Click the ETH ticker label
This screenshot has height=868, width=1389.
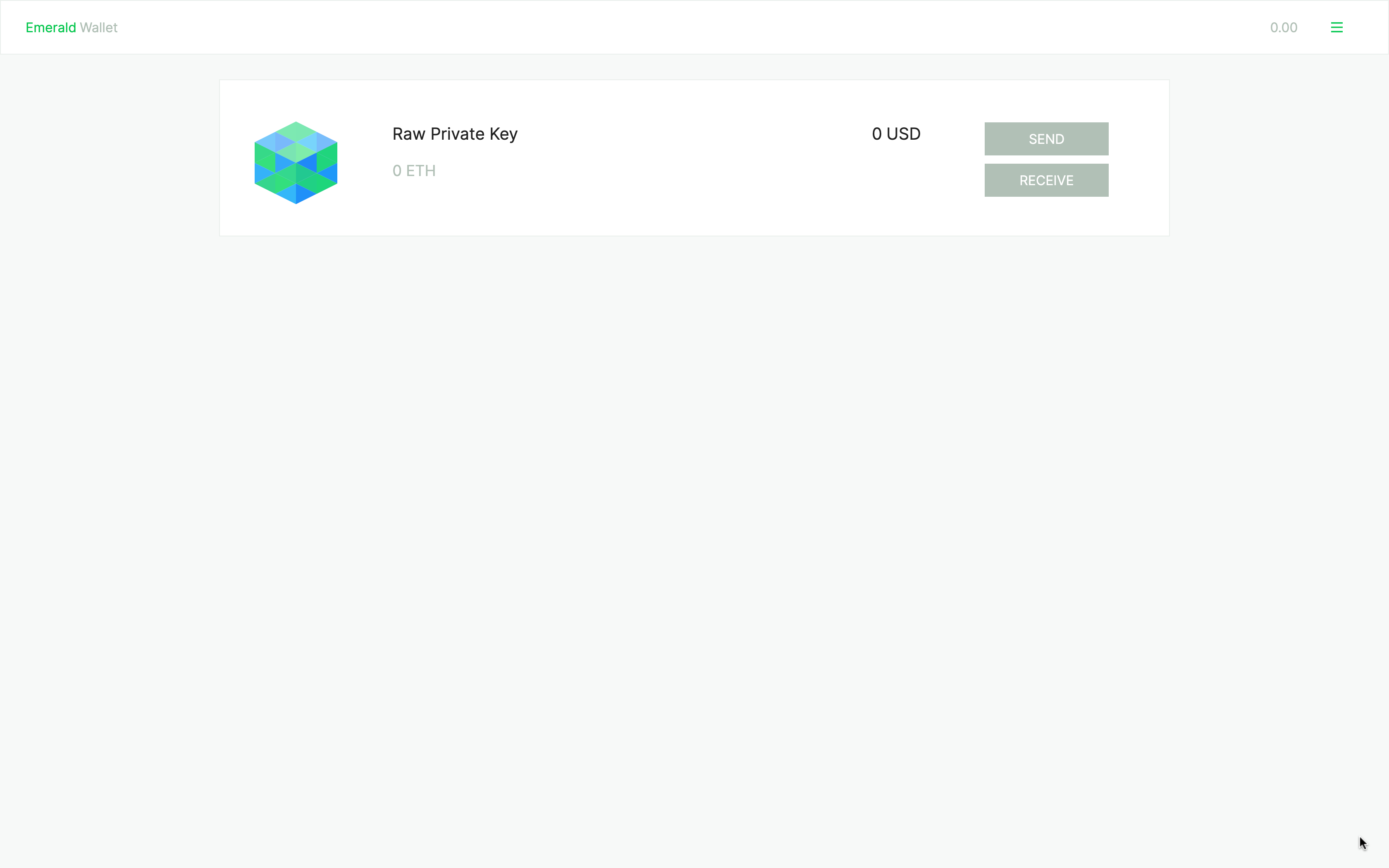[x=421, y=171]
